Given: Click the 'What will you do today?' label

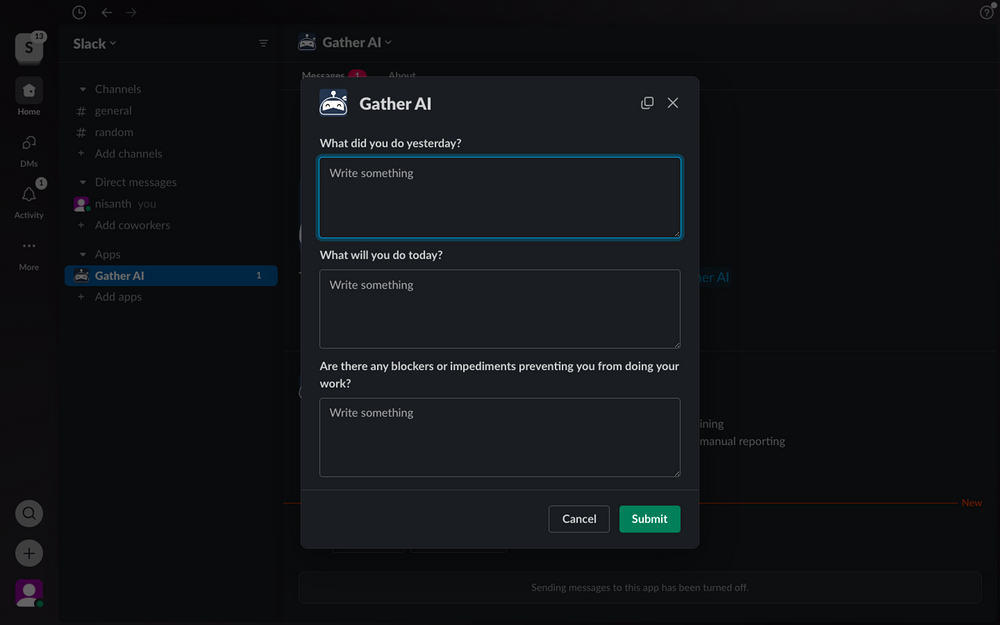Looking at the screenshot, I should coord(381,255).
